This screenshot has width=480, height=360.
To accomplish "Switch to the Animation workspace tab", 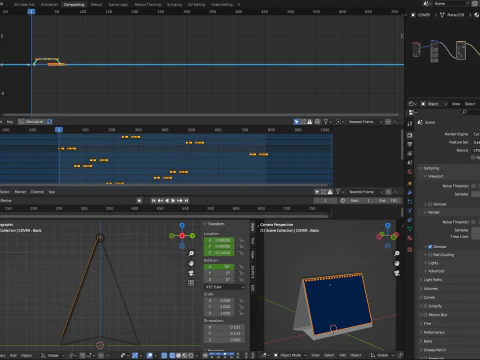I will click(x=49, y=4).
